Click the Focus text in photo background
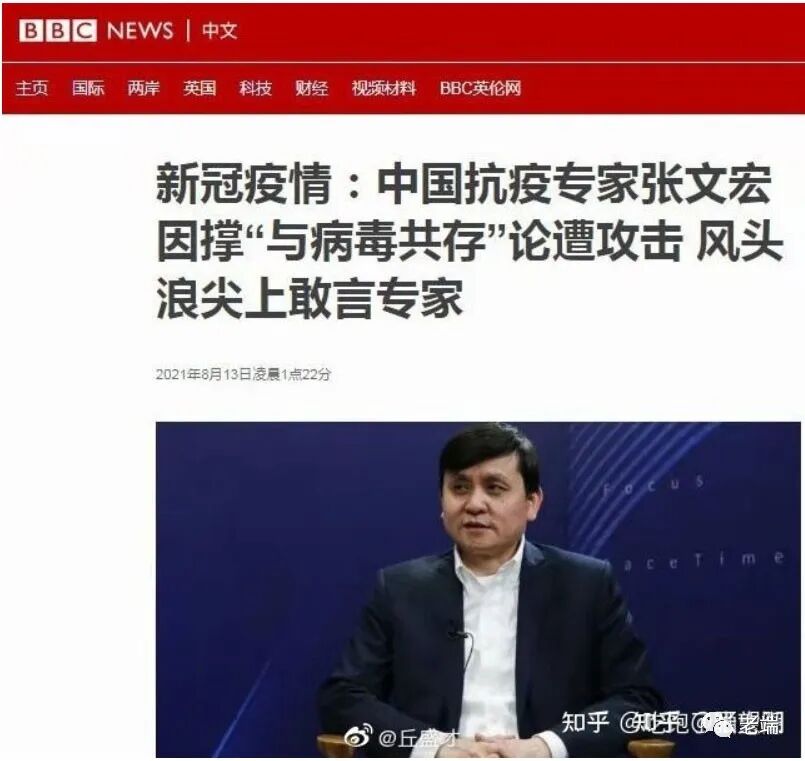The image size is (805, 761). pos(653,484)
